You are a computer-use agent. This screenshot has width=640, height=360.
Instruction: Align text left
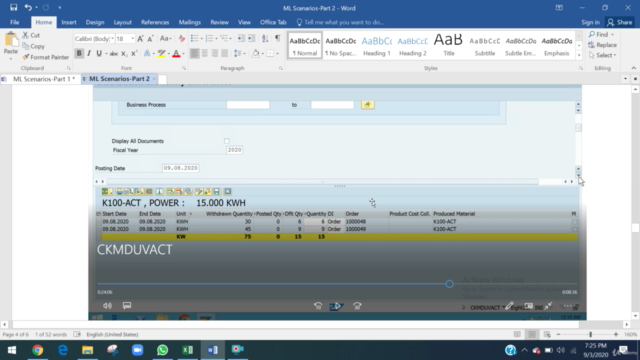[x=195, y=53]
